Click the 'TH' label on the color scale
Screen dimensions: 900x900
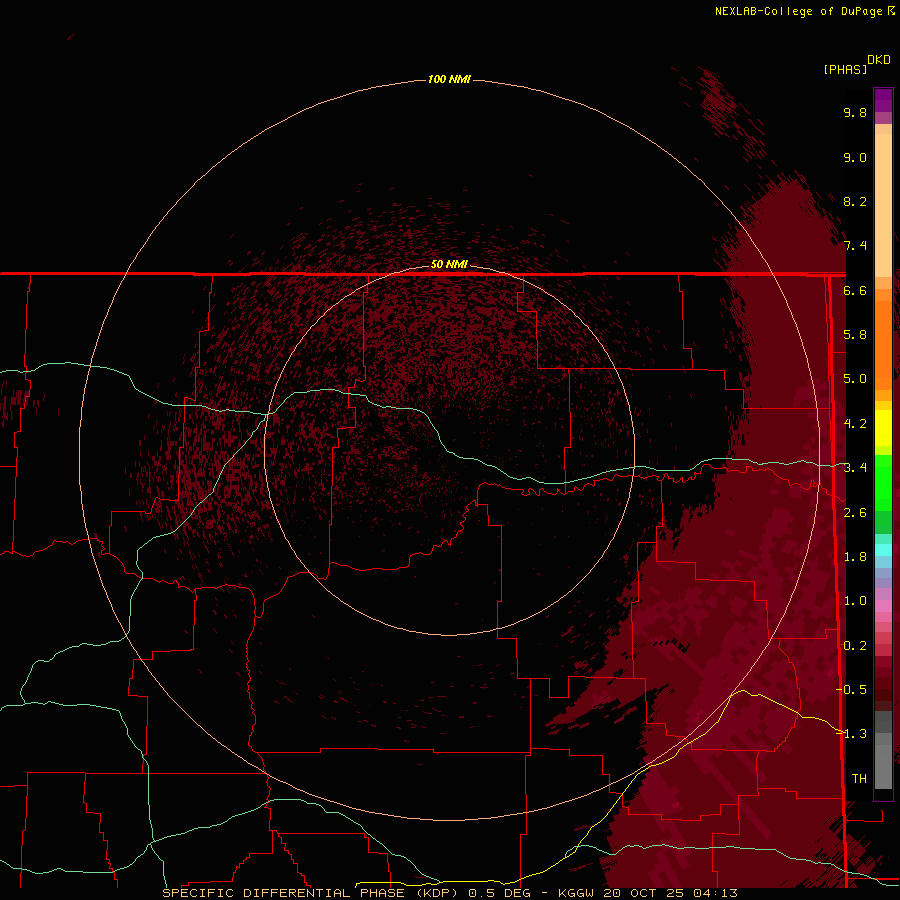(859, 779)
